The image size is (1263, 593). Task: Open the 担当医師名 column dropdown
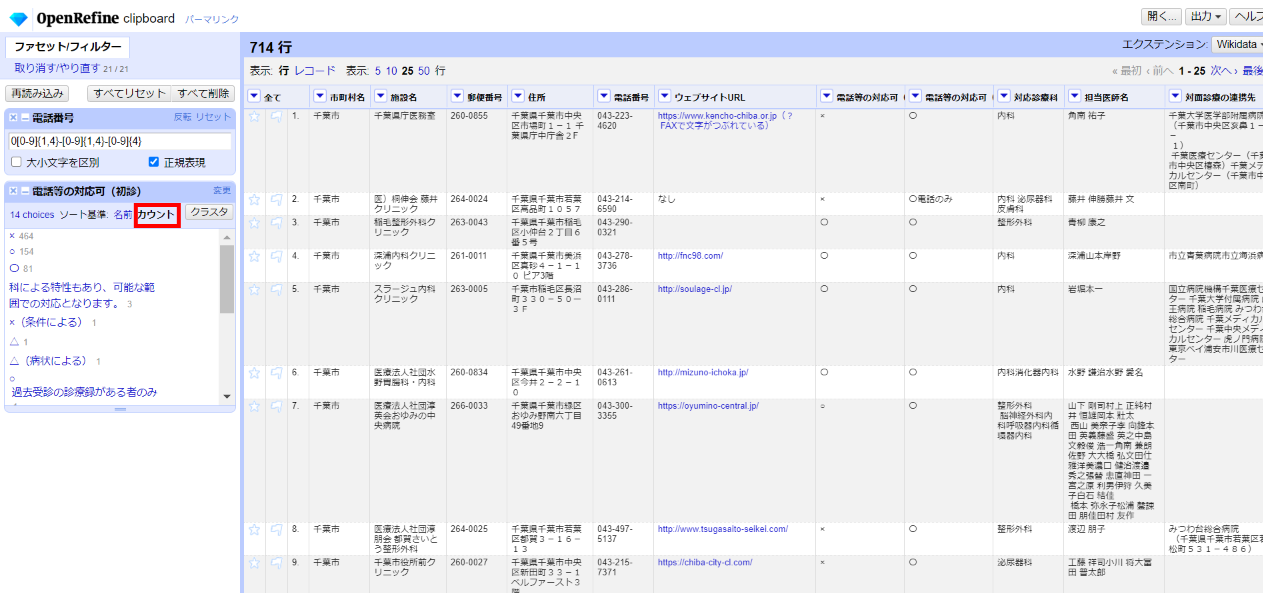[x=1076, y=97]
